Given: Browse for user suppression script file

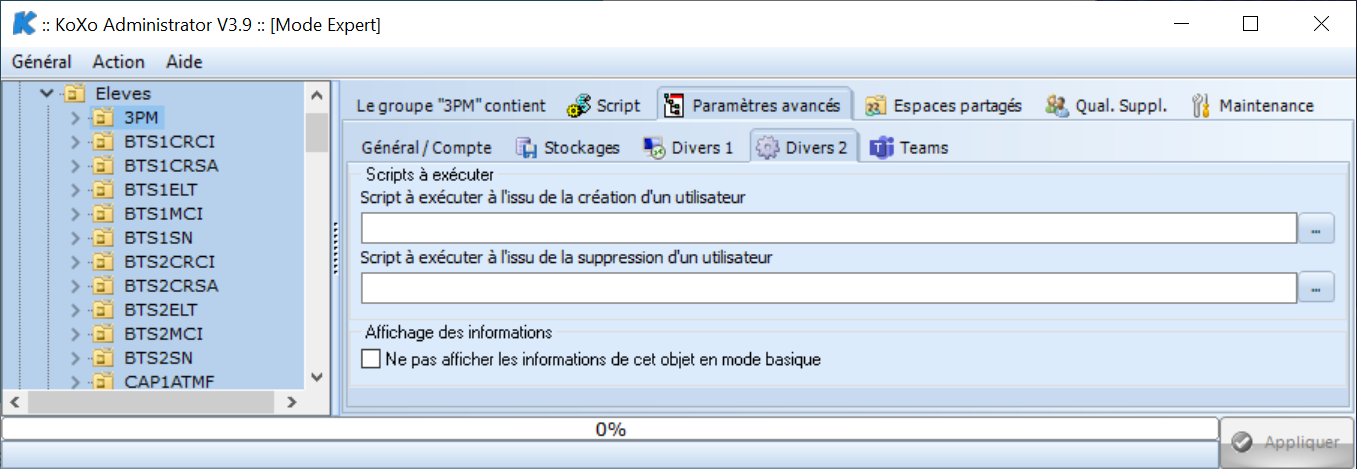Looking at the screenshot, I should pos(1316,288).
